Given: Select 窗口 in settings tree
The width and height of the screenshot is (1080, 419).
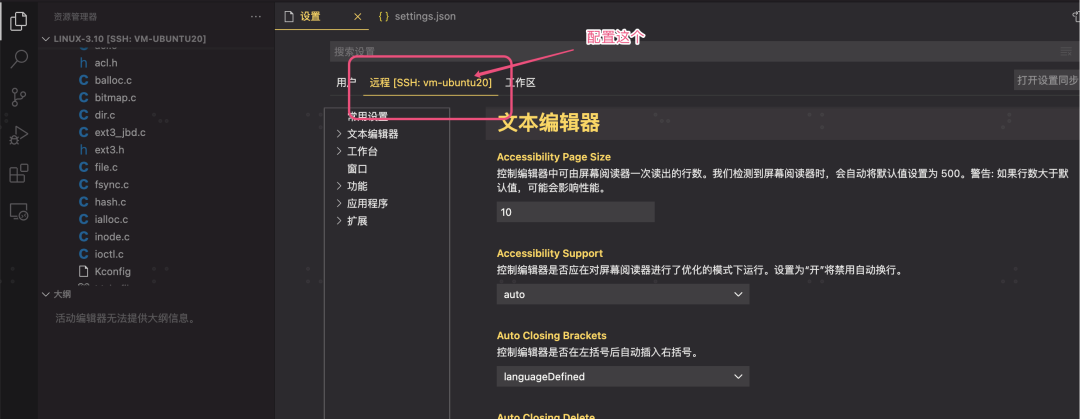Looking at the screenshot, I should 357,168.
